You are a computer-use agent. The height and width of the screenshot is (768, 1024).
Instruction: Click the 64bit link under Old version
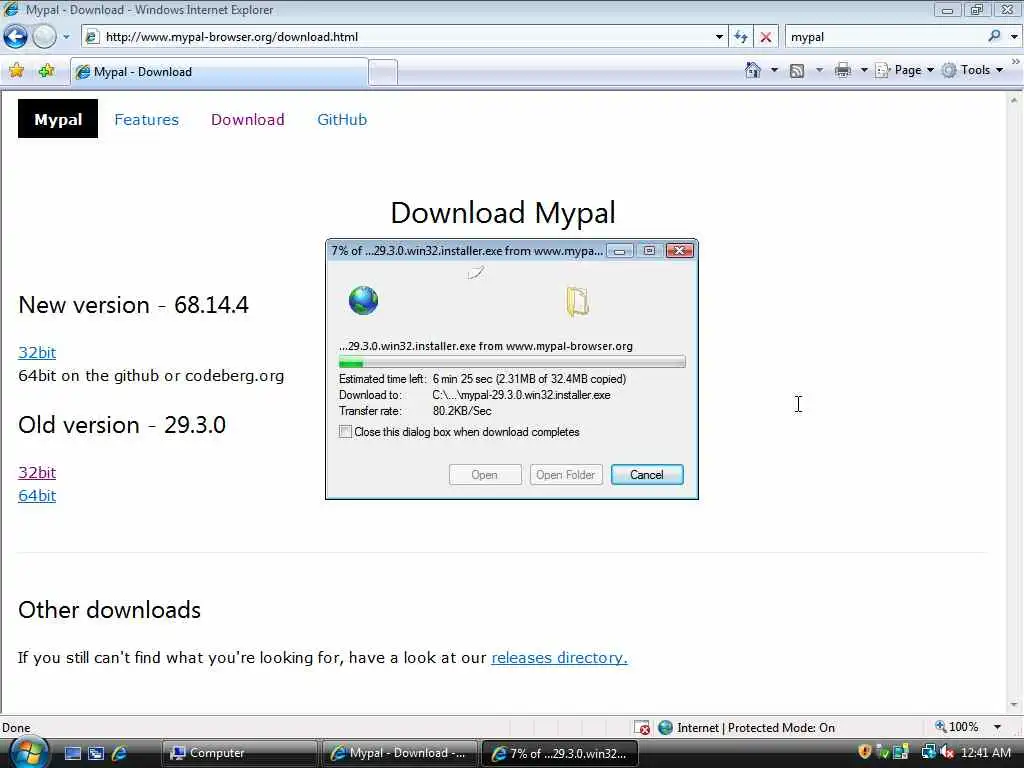coord(37,496)
